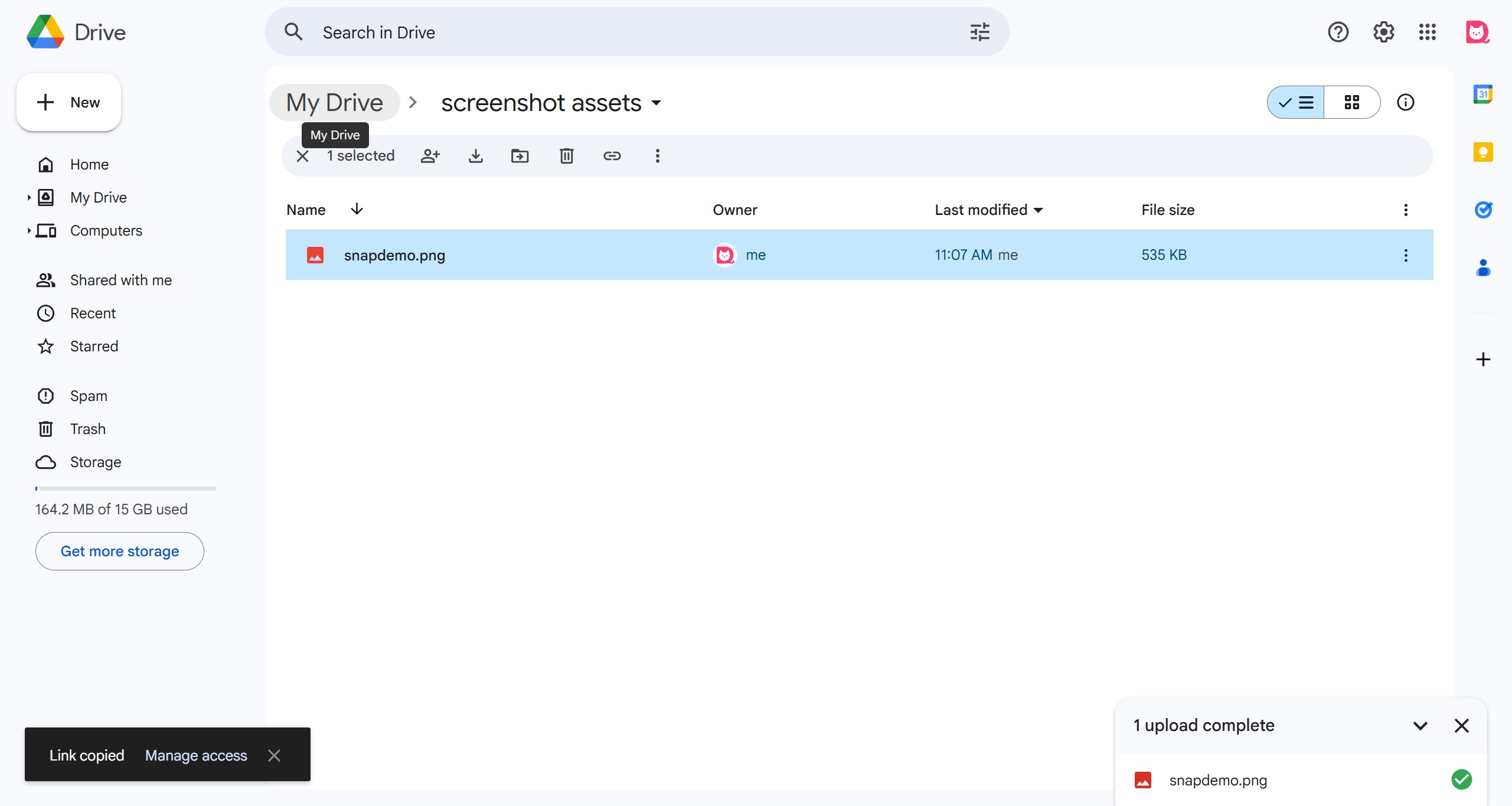Expand the Computers tree arrow
1512x806 pixels.
28,230
